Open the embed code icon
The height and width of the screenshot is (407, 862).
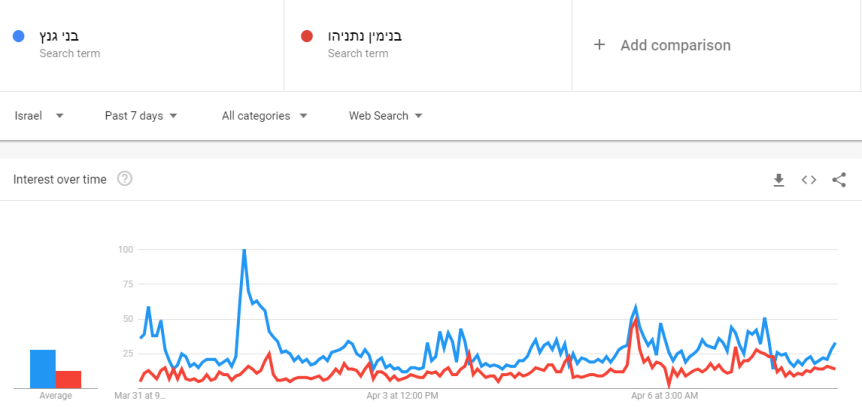point(809,180)
